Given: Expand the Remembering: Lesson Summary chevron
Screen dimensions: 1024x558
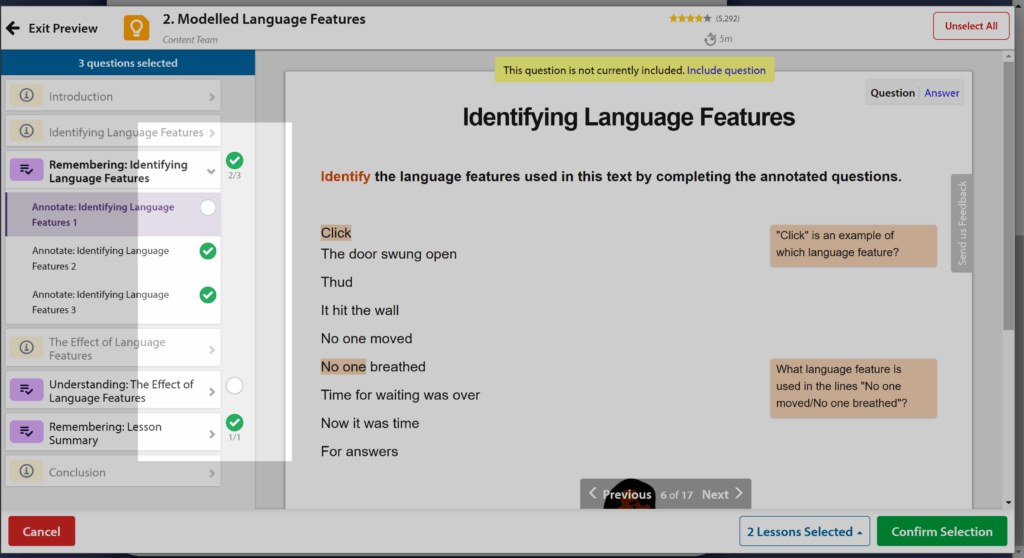Looking at the screenshot, I should pos(212,434).
